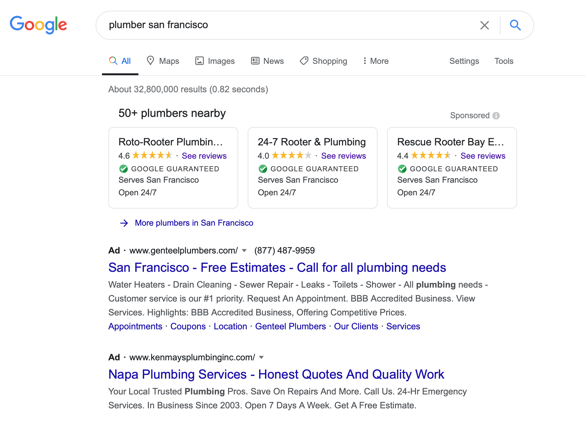Click the www.kenmaysplumbinginc.com/ URL text
586x421 pixels.
(x=192, y=357)
